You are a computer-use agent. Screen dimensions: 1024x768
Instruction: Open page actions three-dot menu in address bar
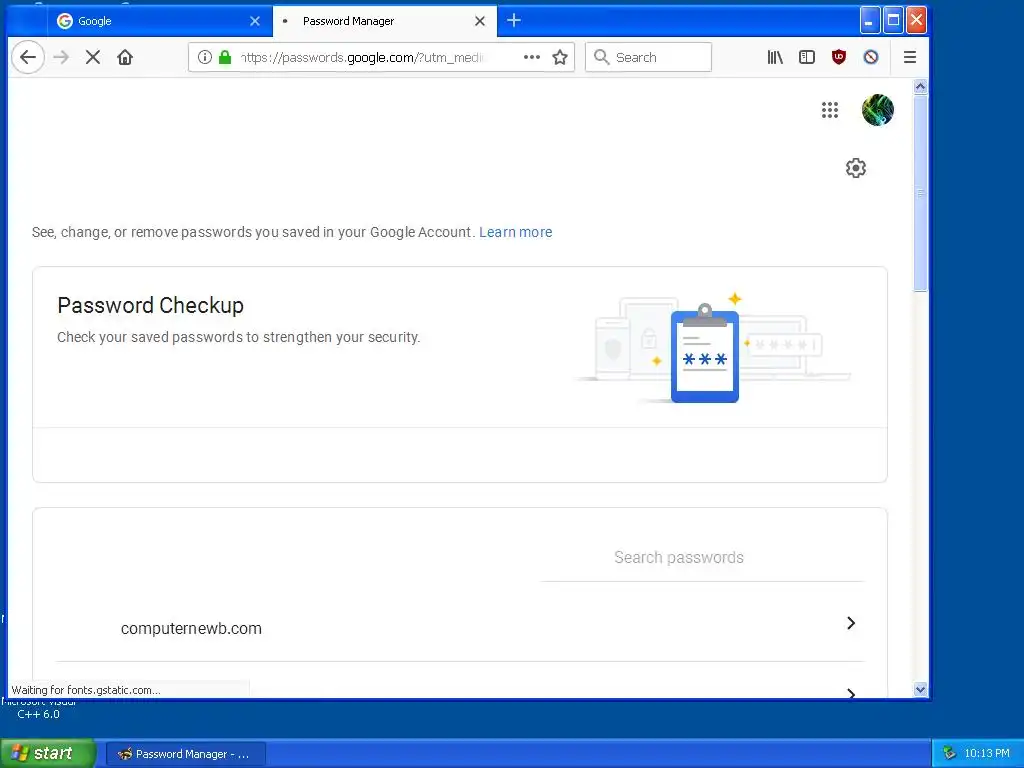[532, 57]
